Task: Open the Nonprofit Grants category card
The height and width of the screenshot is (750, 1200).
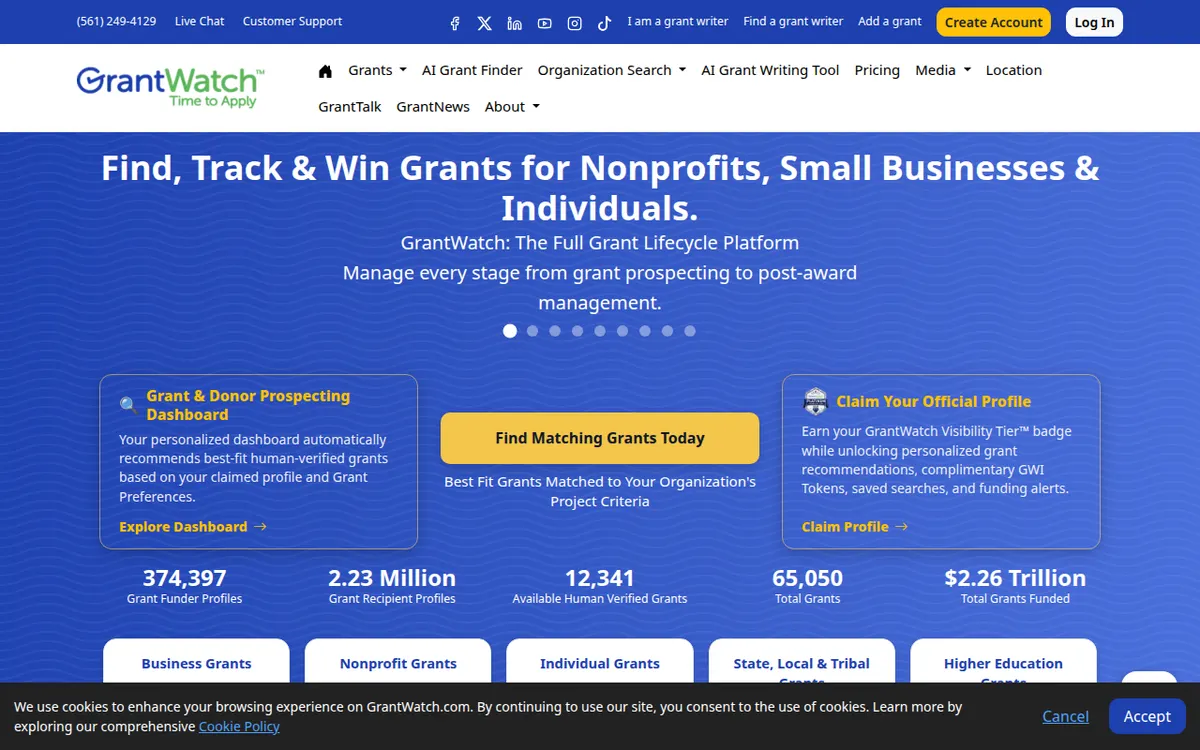Action: 398,663
